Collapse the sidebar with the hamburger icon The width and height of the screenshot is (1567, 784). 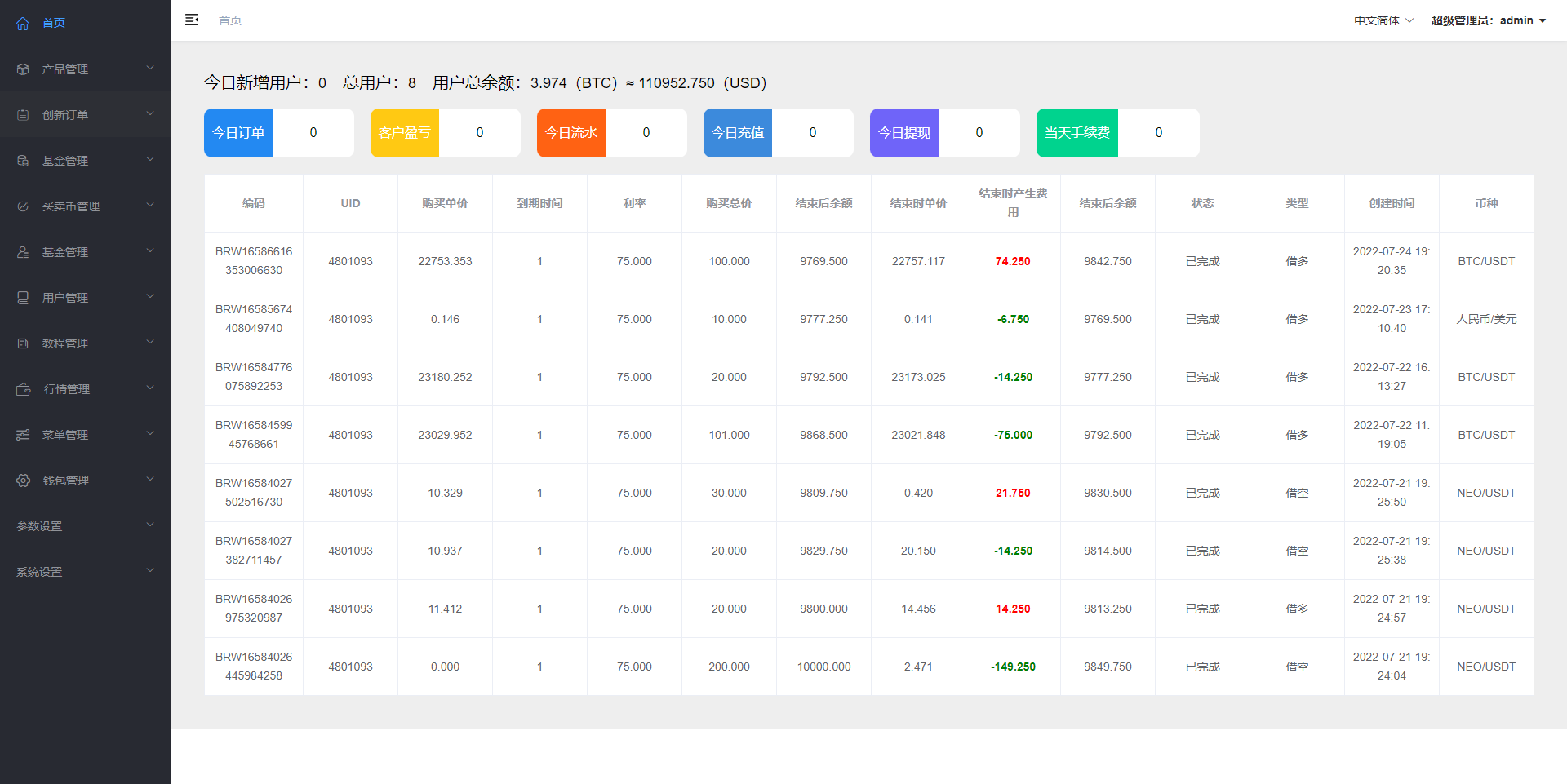pos(192,20)
